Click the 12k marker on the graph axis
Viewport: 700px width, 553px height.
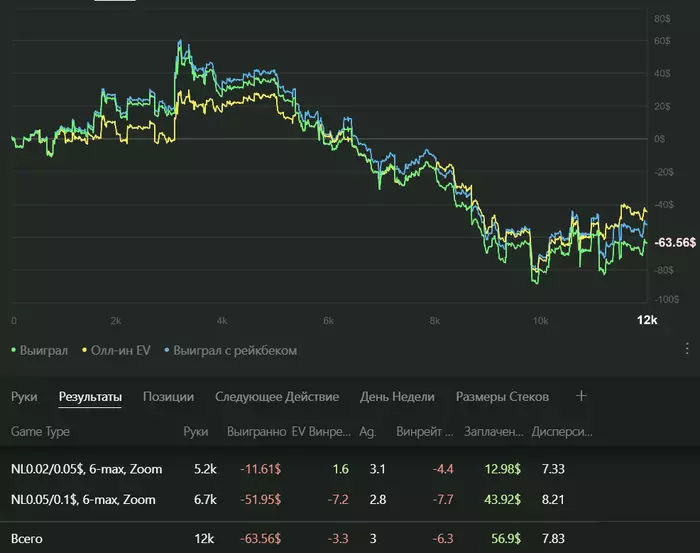647,320
